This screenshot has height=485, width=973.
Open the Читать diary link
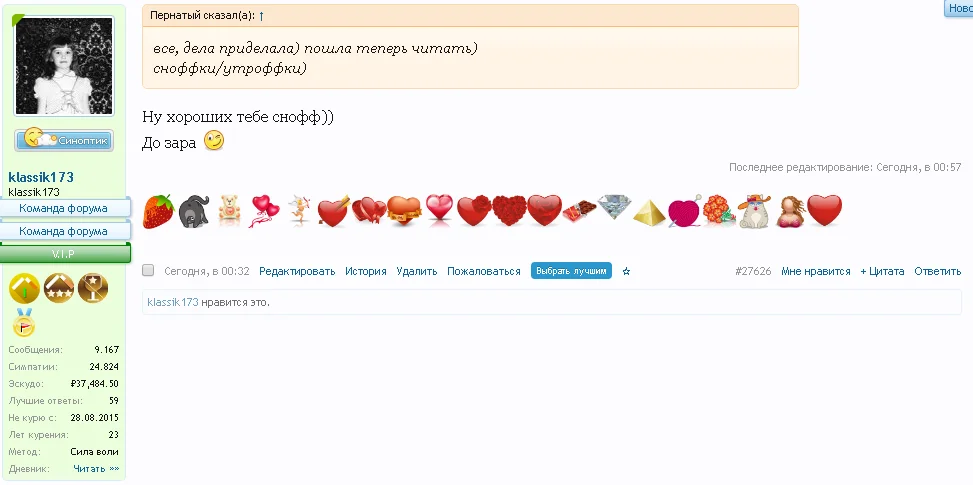click(x=96, y=469)
